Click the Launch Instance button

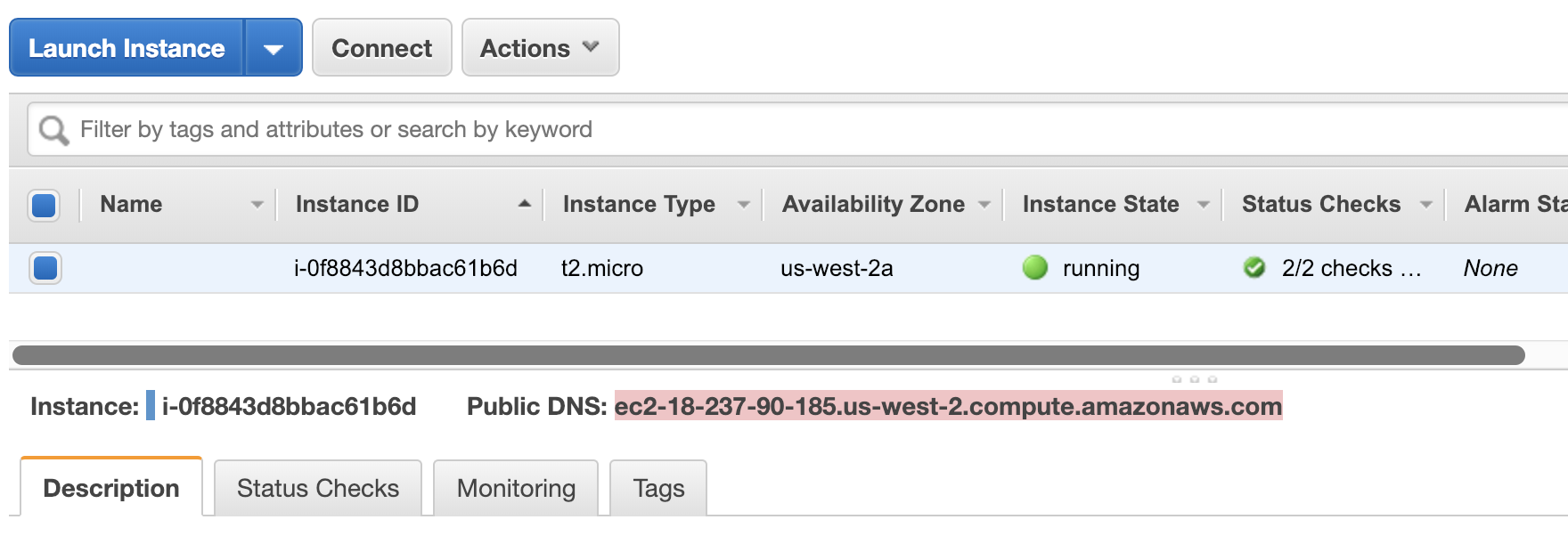[x=127, y=48]
